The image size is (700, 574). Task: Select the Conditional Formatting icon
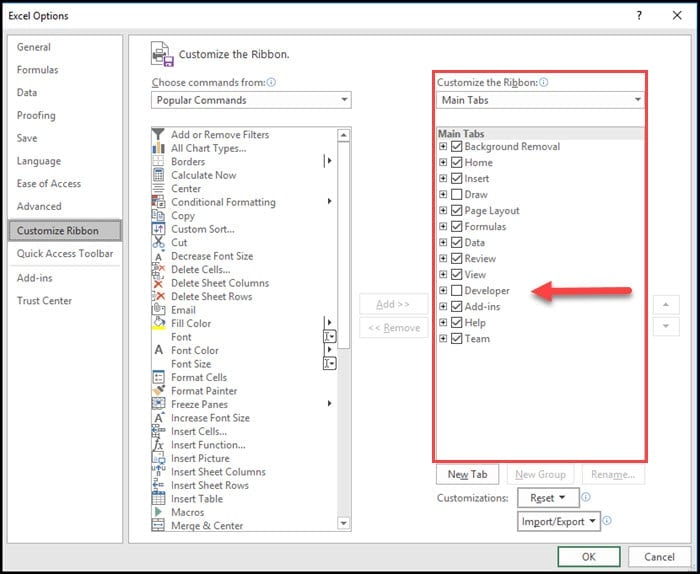158,202
